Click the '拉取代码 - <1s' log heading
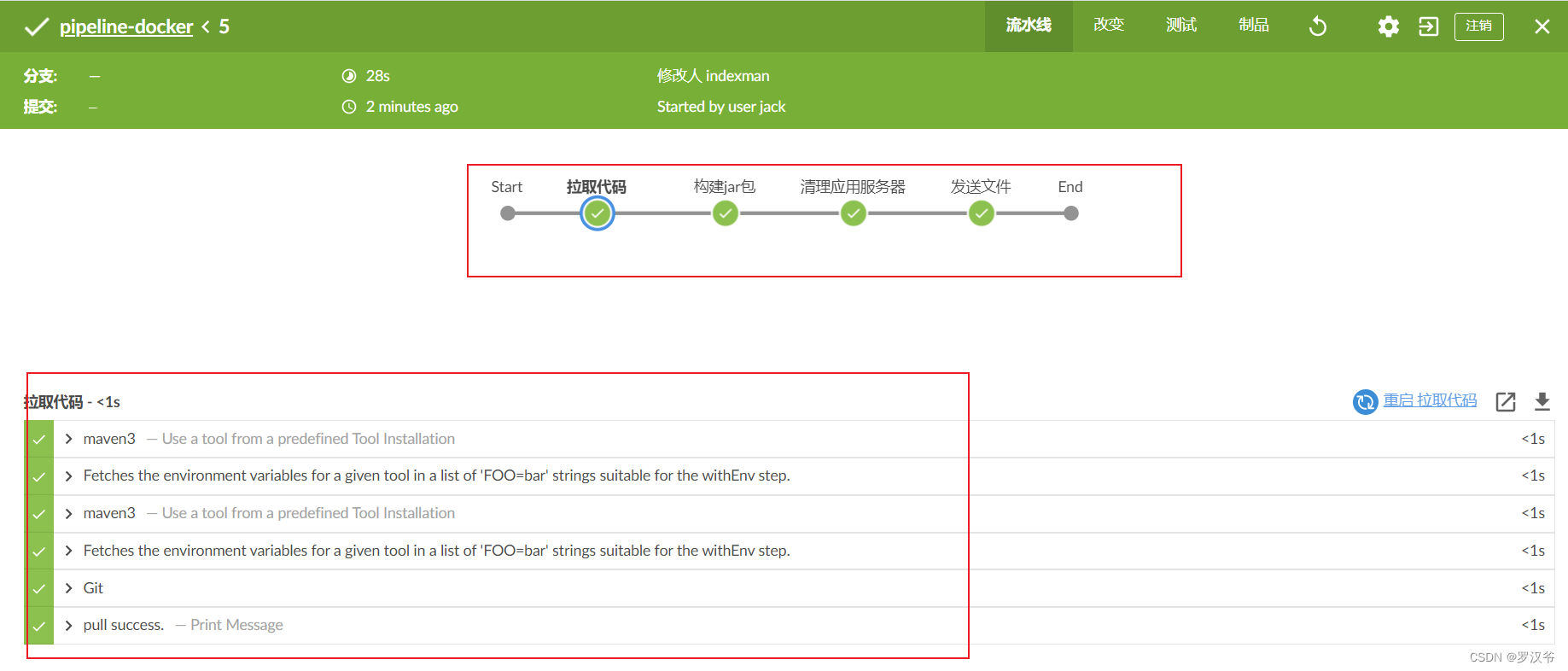This screenshot has height=671, width=1568. point(72,402)
